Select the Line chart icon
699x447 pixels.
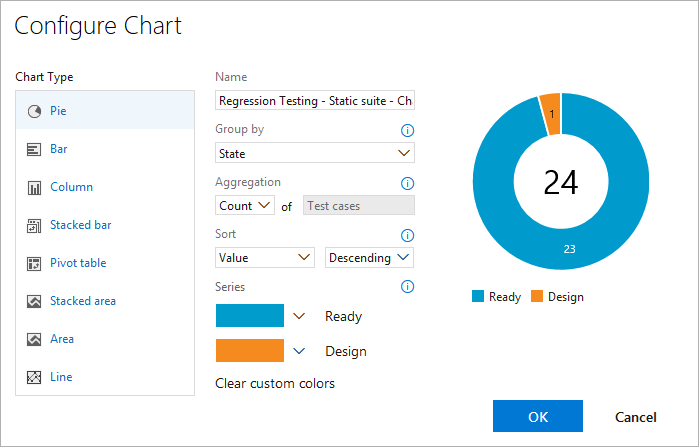pyautogui.click(x=33, y=377)
